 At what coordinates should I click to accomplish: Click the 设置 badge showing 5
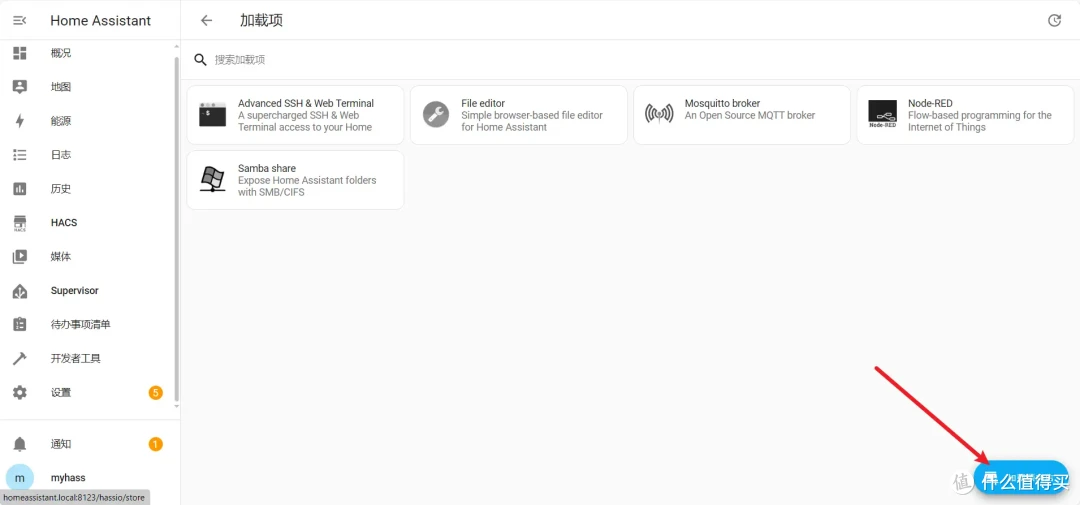(x=156, y=393)
